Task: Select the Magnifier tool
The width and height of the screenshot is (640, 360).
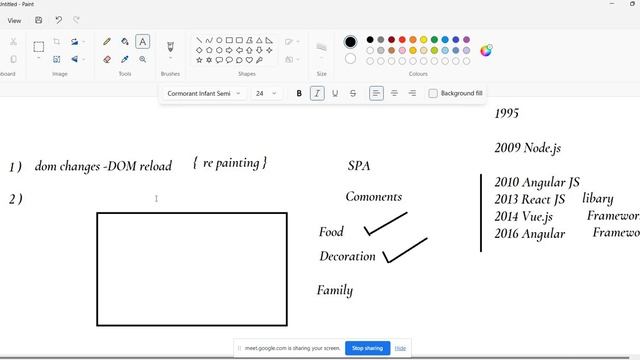Action: click(142, 60)
